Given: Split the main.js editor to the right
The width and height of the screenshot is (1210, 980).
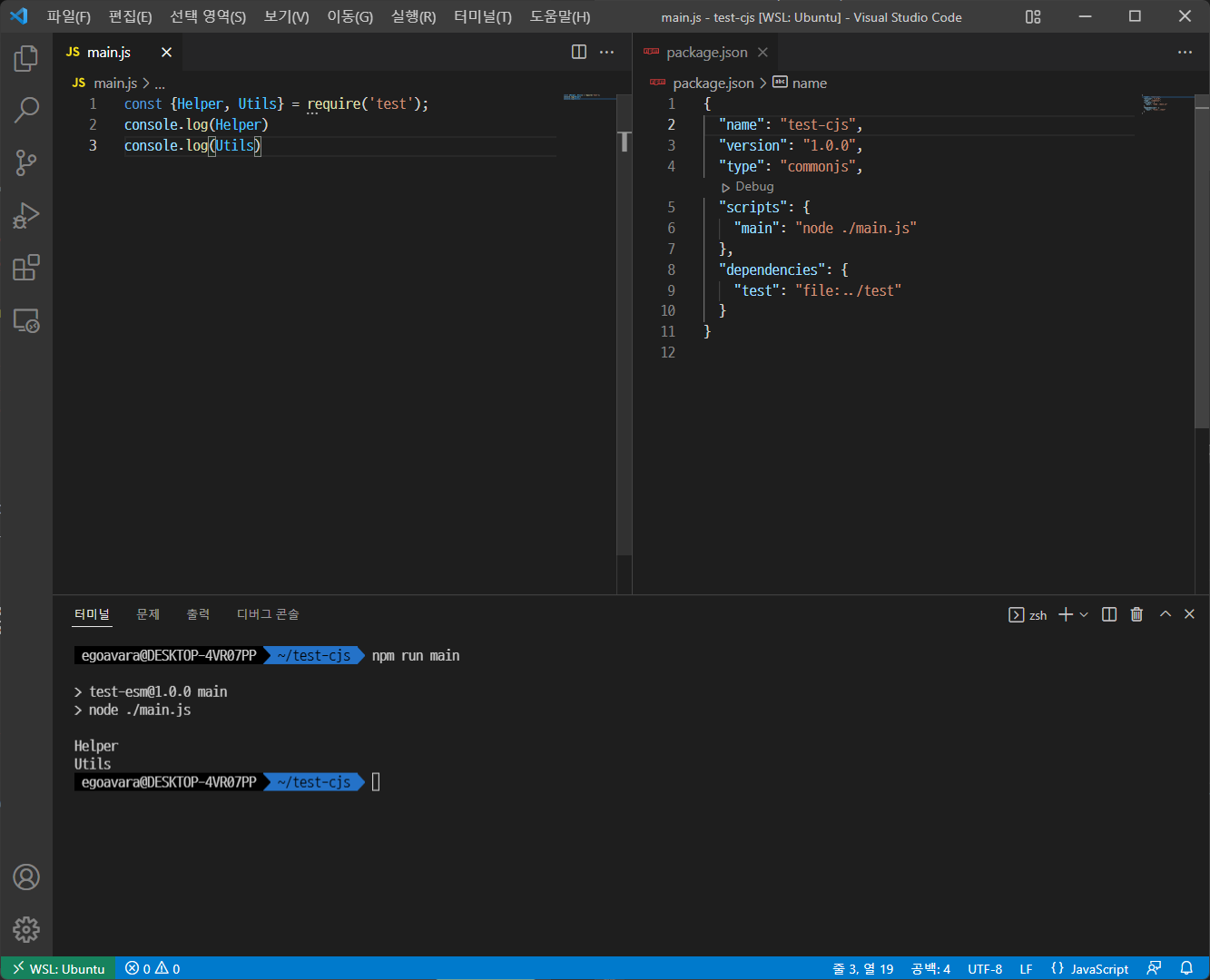Looking at the screenshot, I should click(x=579, y=53).
